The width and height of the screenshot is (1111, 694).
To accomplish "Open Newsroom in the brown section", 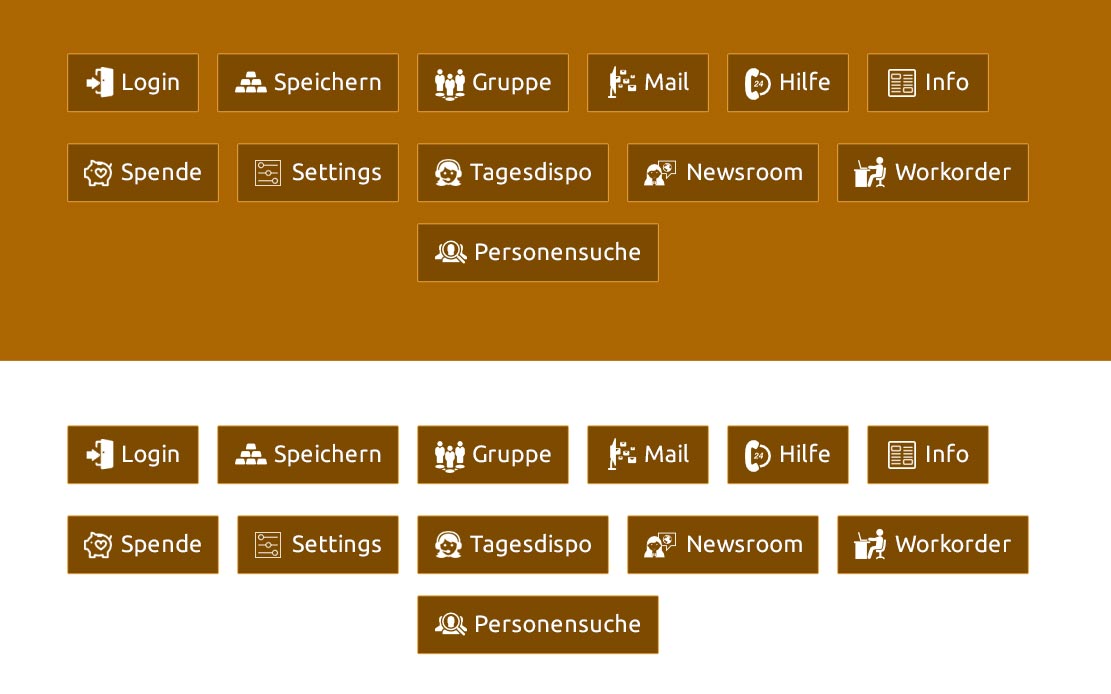I will 723,172.
